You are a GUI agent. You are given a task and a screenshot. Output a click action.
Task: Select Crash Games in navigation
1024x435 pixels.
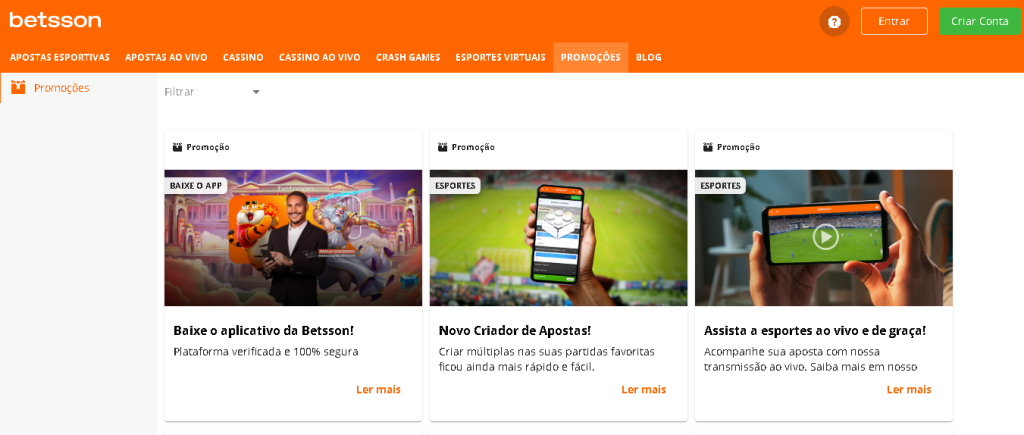(408, 57)
